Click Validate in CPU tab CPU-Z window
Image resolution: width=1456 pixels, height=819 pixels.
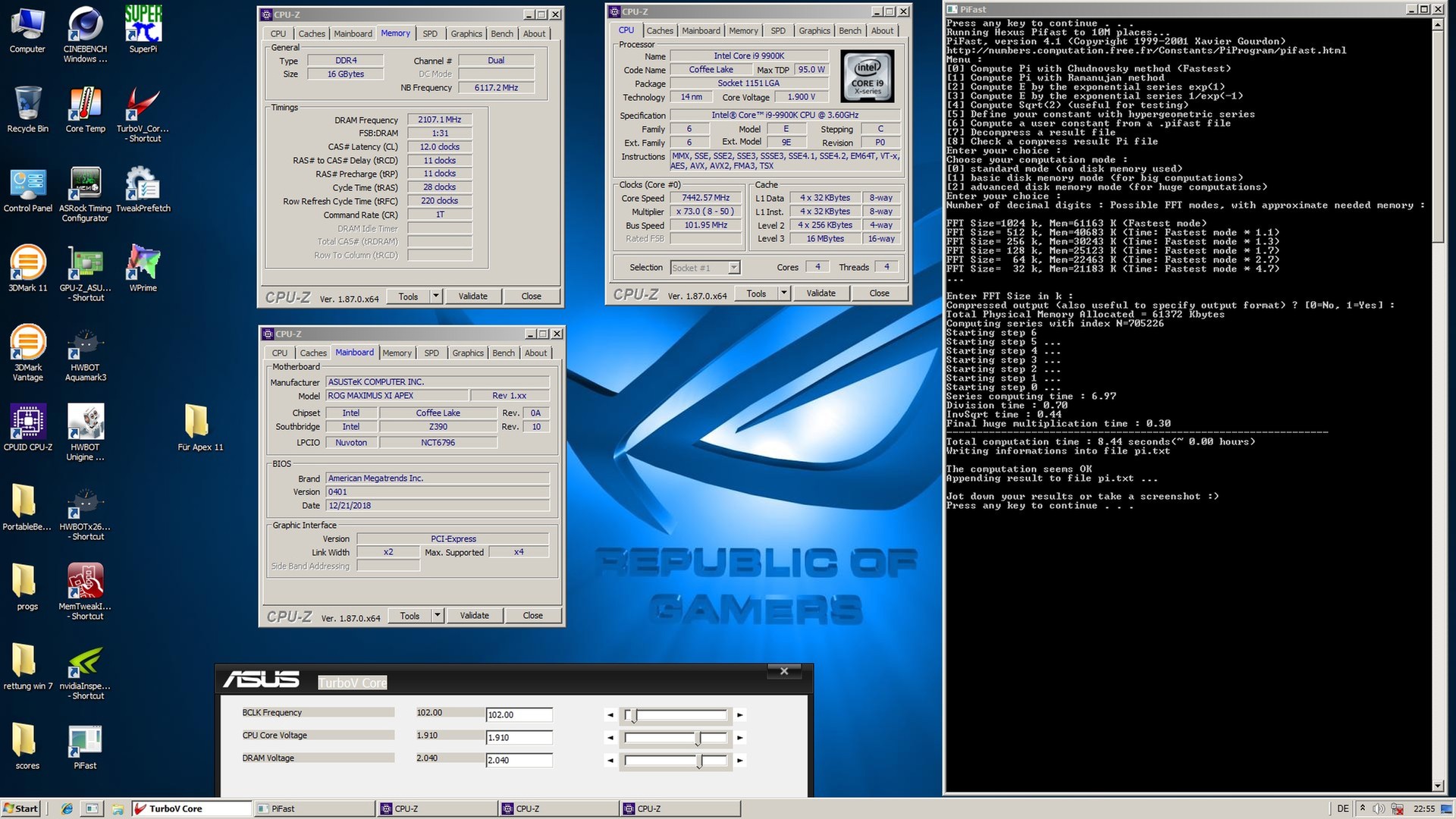821,293
